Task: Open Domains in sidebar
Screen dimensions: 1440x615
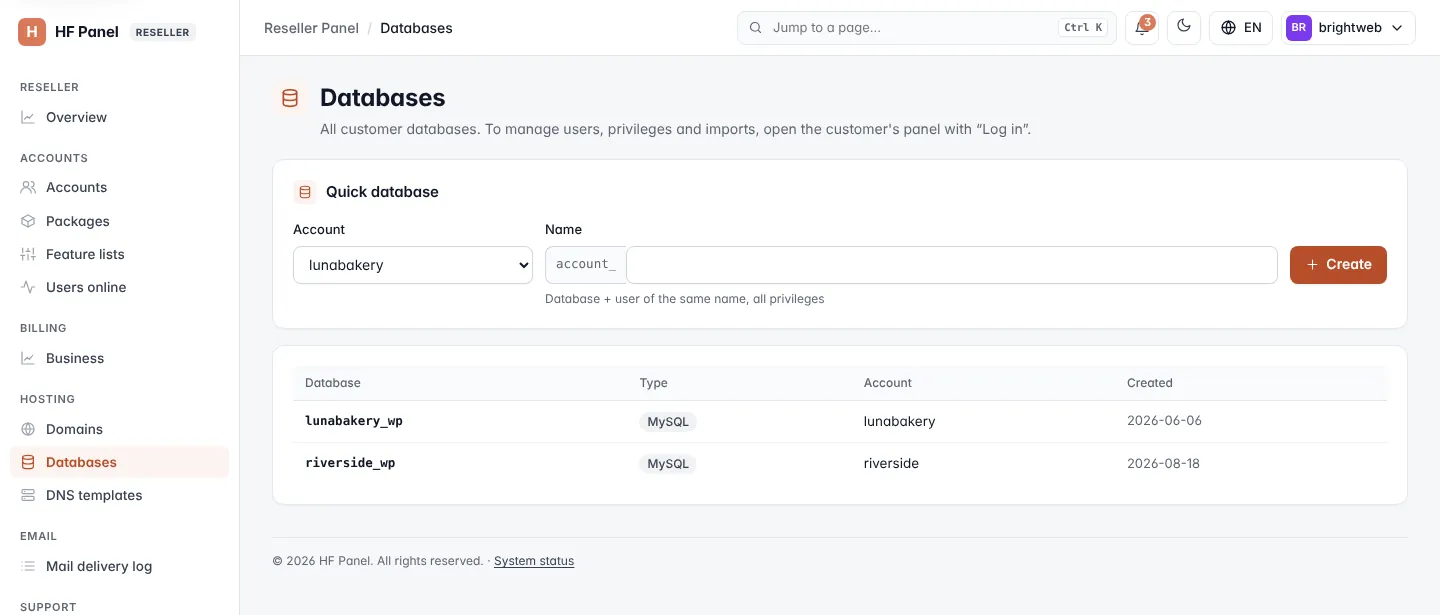Action: [119, 429]
